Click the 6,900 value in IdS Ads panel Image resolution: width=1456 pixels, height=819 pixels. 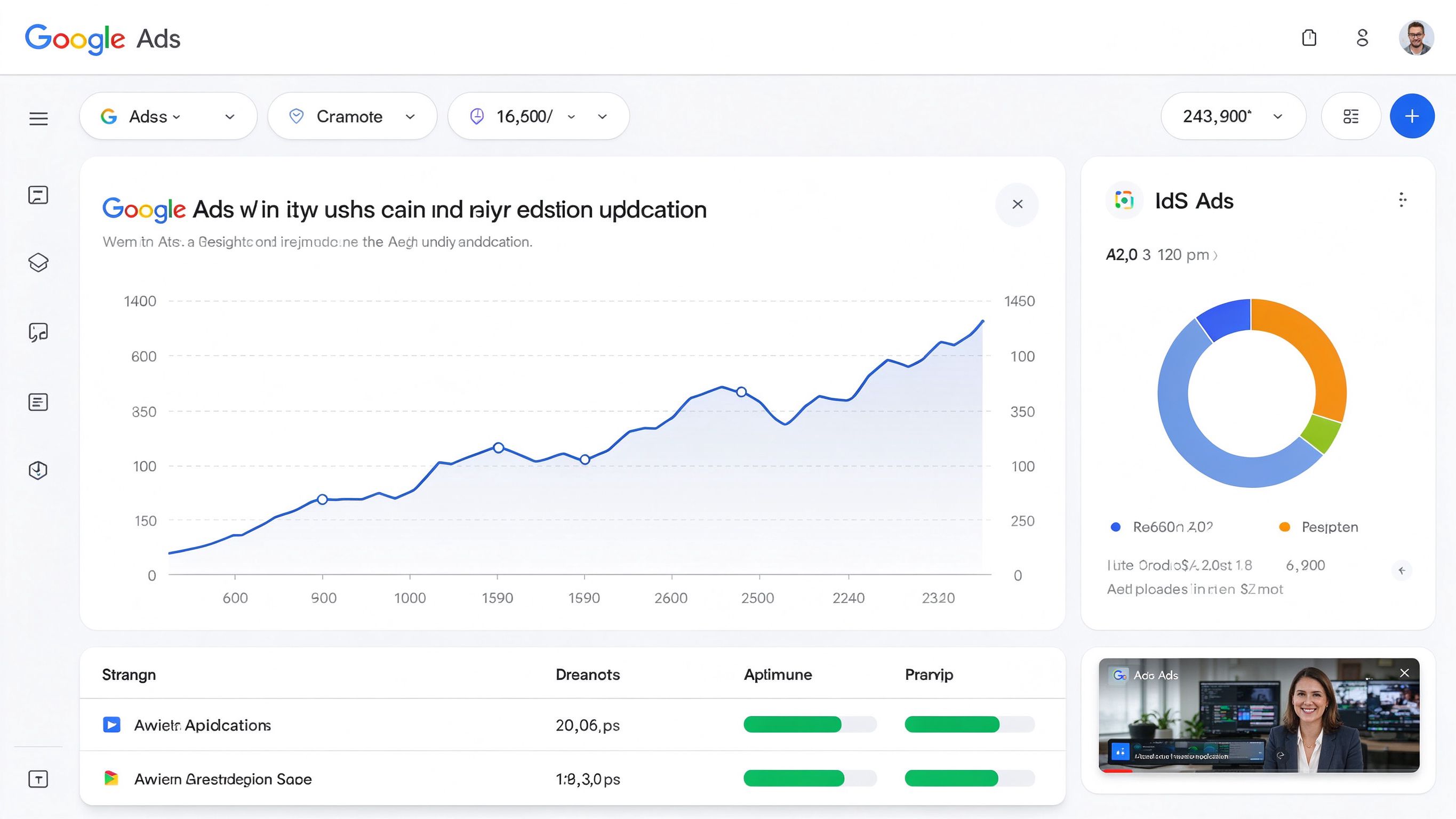[x=1305, y=565]
